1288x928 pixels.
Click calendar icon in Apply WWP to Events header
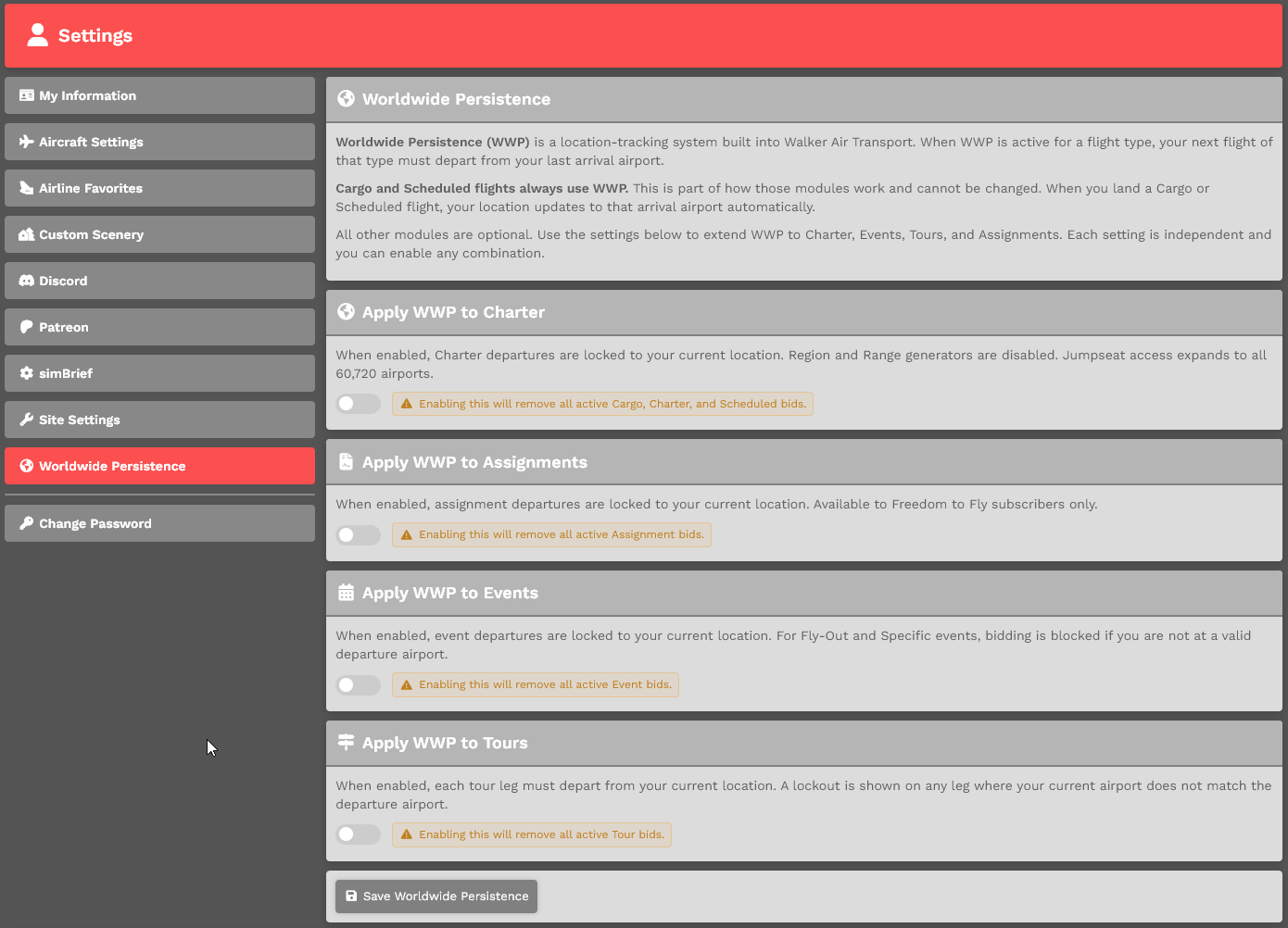pyautogui.click(x=346, y=593)
